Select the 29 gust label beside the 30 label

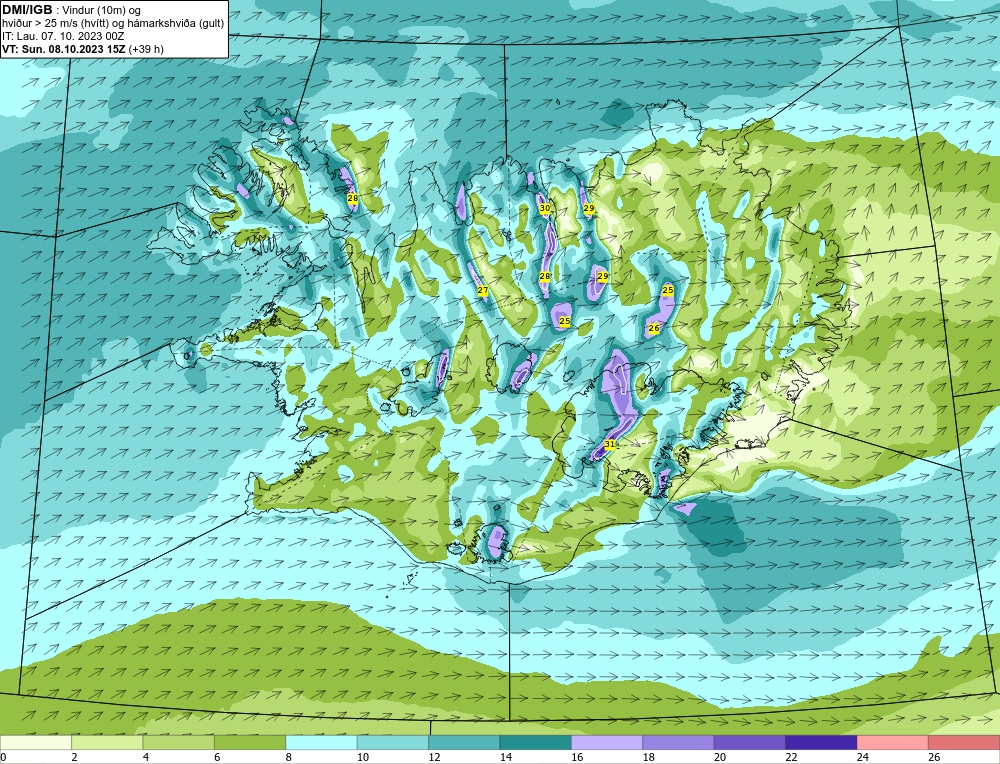click(x=589, y=209)
